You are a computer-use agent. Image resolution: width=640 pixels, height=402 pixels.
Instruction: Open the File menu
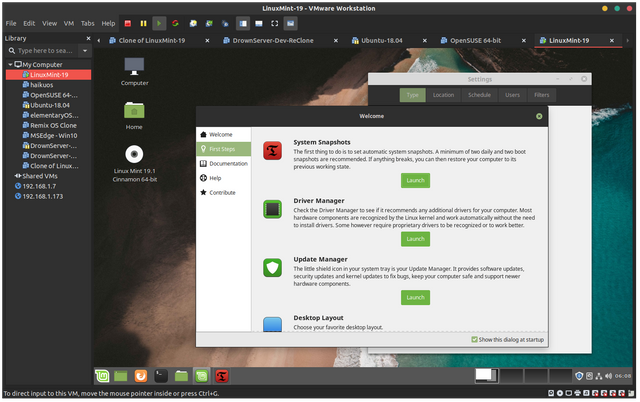(11, 23)
